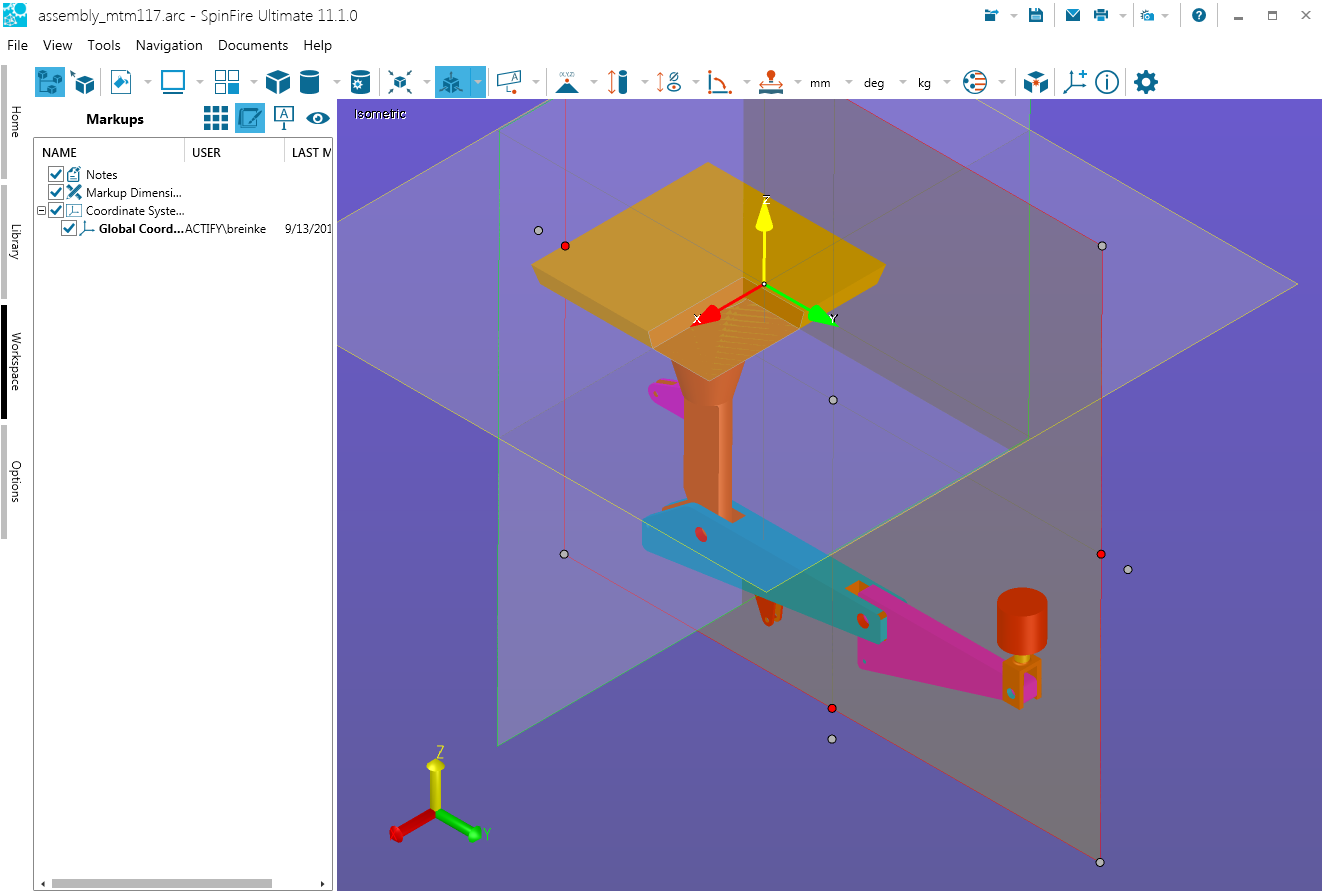
Task: Collapse the Coordinate Systems tree node
Action: click(41, 211)
